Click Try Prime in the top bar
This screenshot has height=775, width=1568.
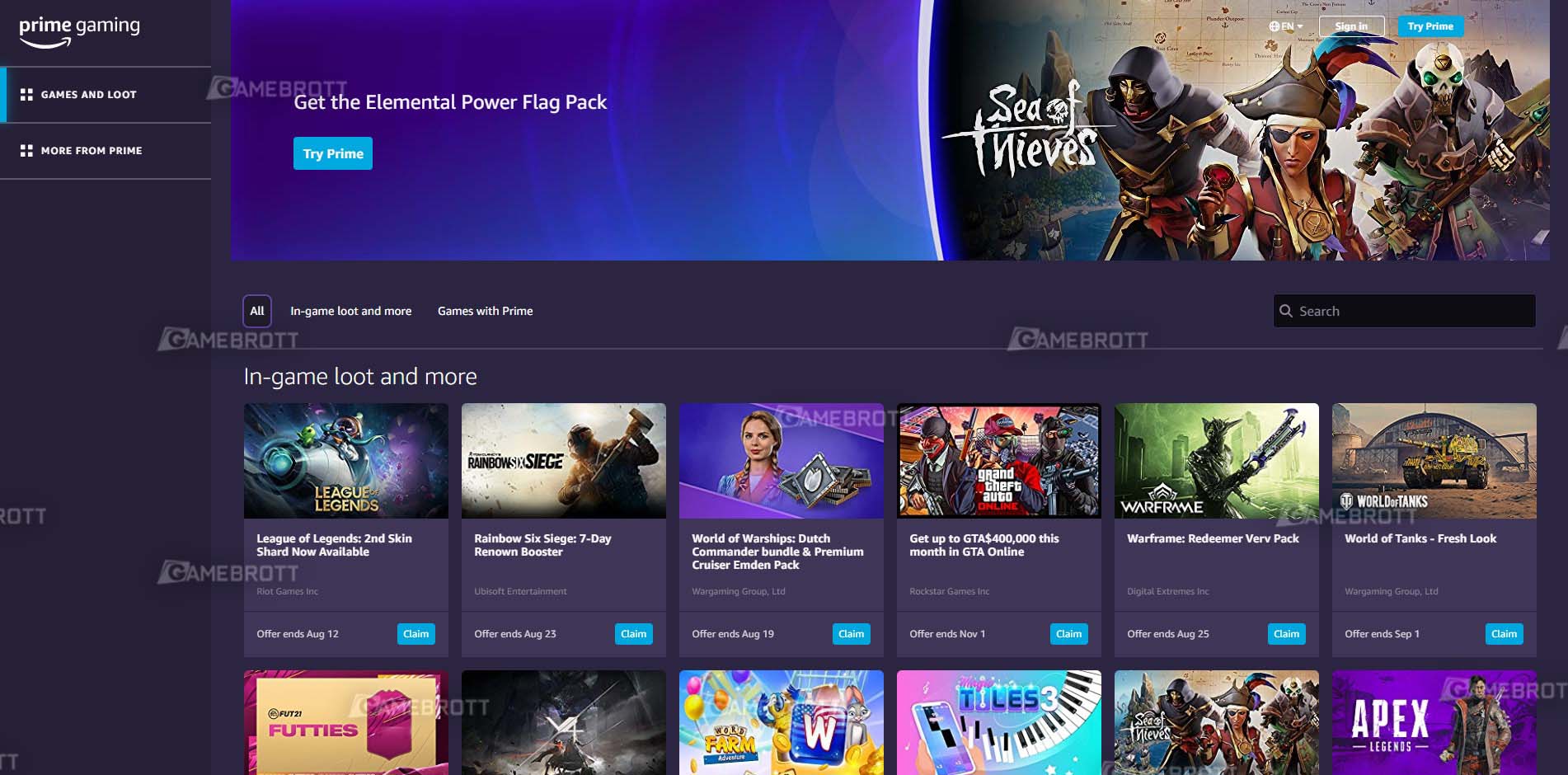pyautogui.click(x=1430, y=26)
